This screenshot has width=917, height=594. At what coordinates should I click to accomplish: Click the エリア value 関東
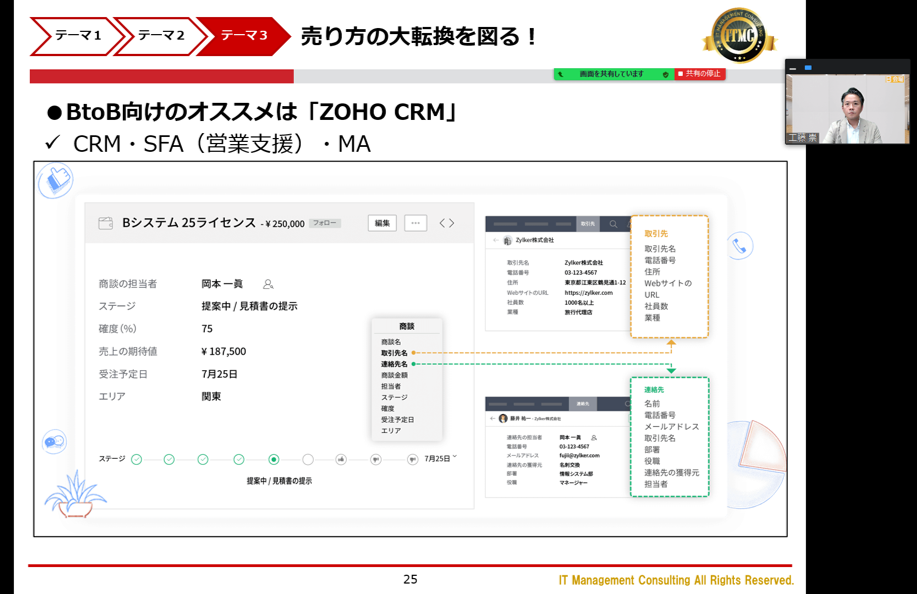click(211, 396)
